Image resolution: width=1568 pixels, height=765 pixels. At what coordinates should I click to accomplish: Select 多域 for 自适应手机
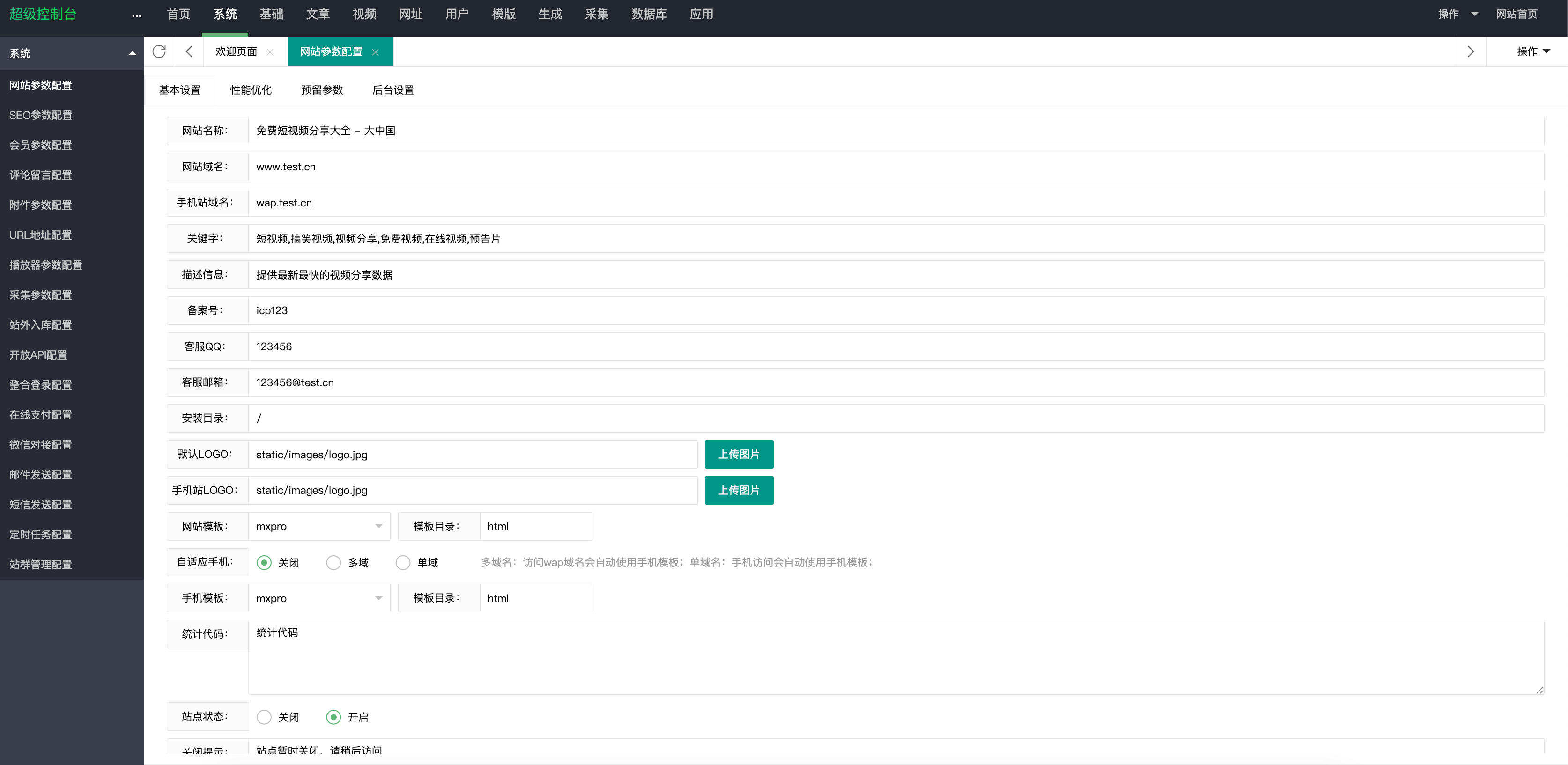[333, 562]
